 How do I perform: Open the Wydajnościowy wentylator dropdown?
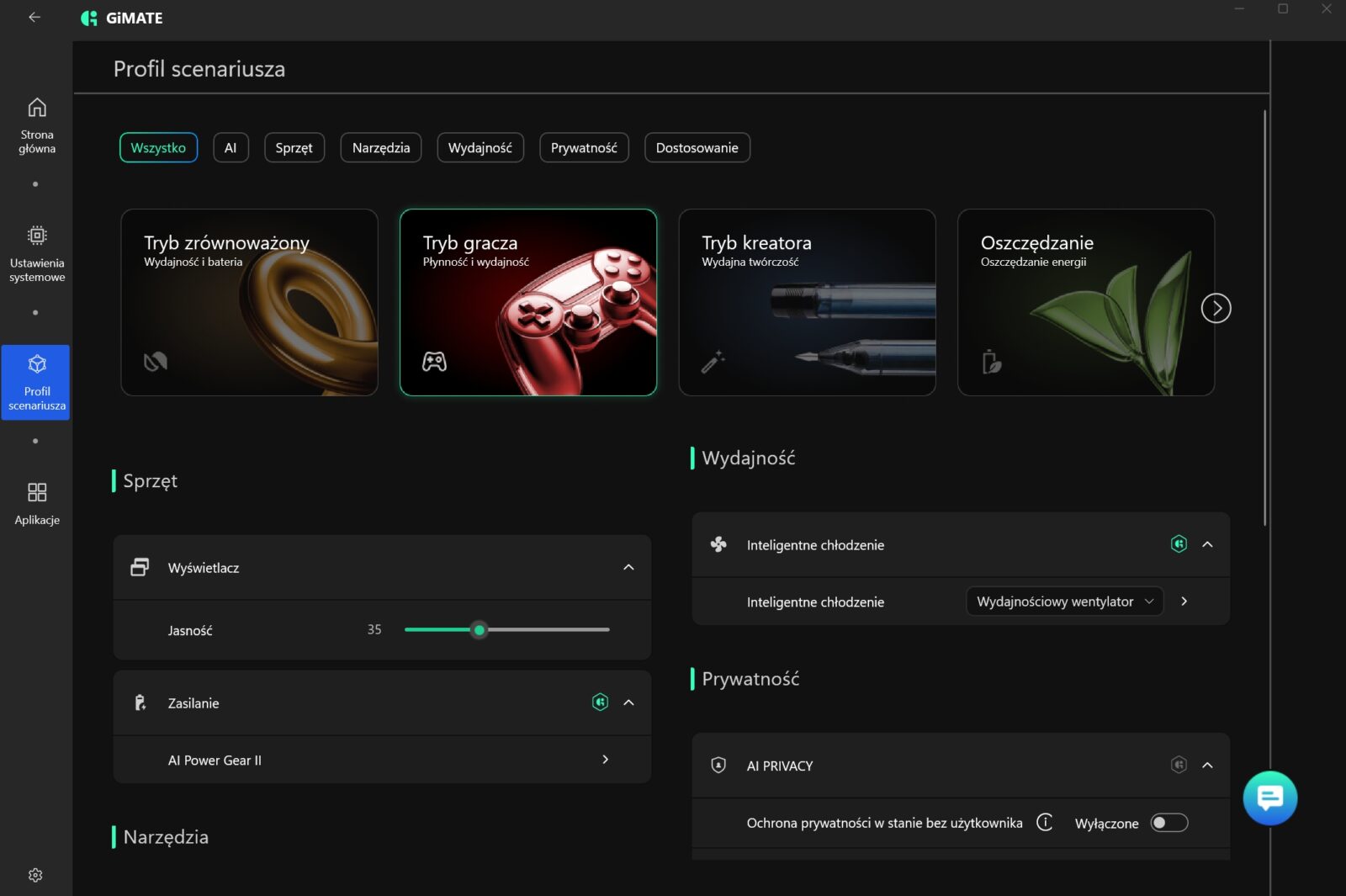[x=1063, y=602]
